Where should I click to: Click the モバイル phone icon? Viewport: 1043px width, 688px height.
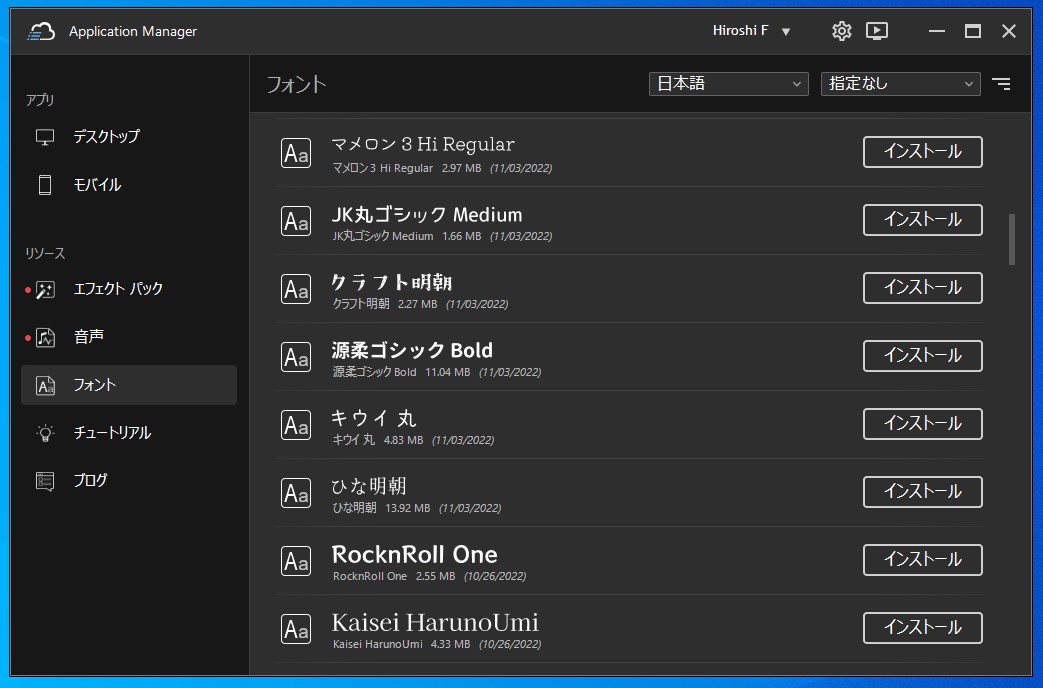tap(45, 185)
